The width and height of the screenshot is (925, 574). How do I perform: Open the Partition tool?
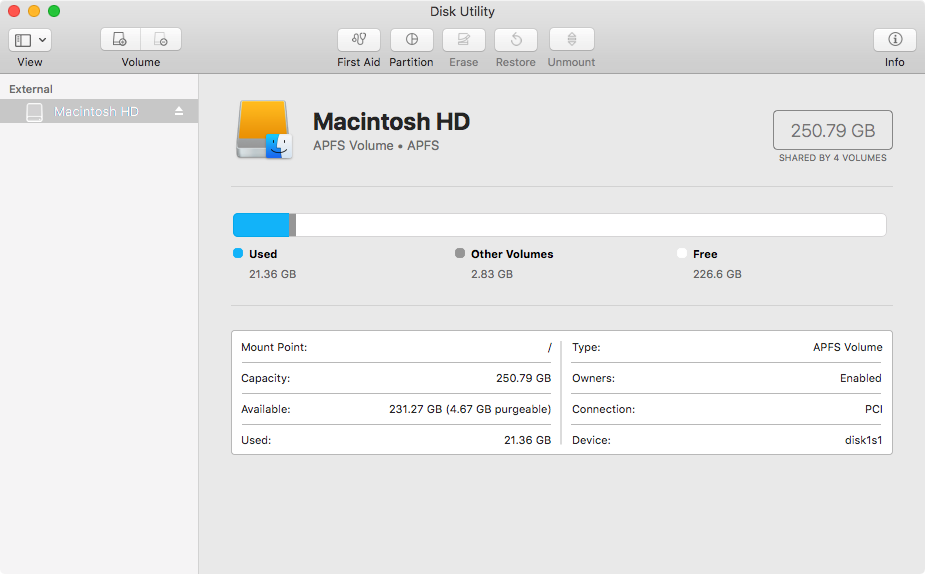412,40
